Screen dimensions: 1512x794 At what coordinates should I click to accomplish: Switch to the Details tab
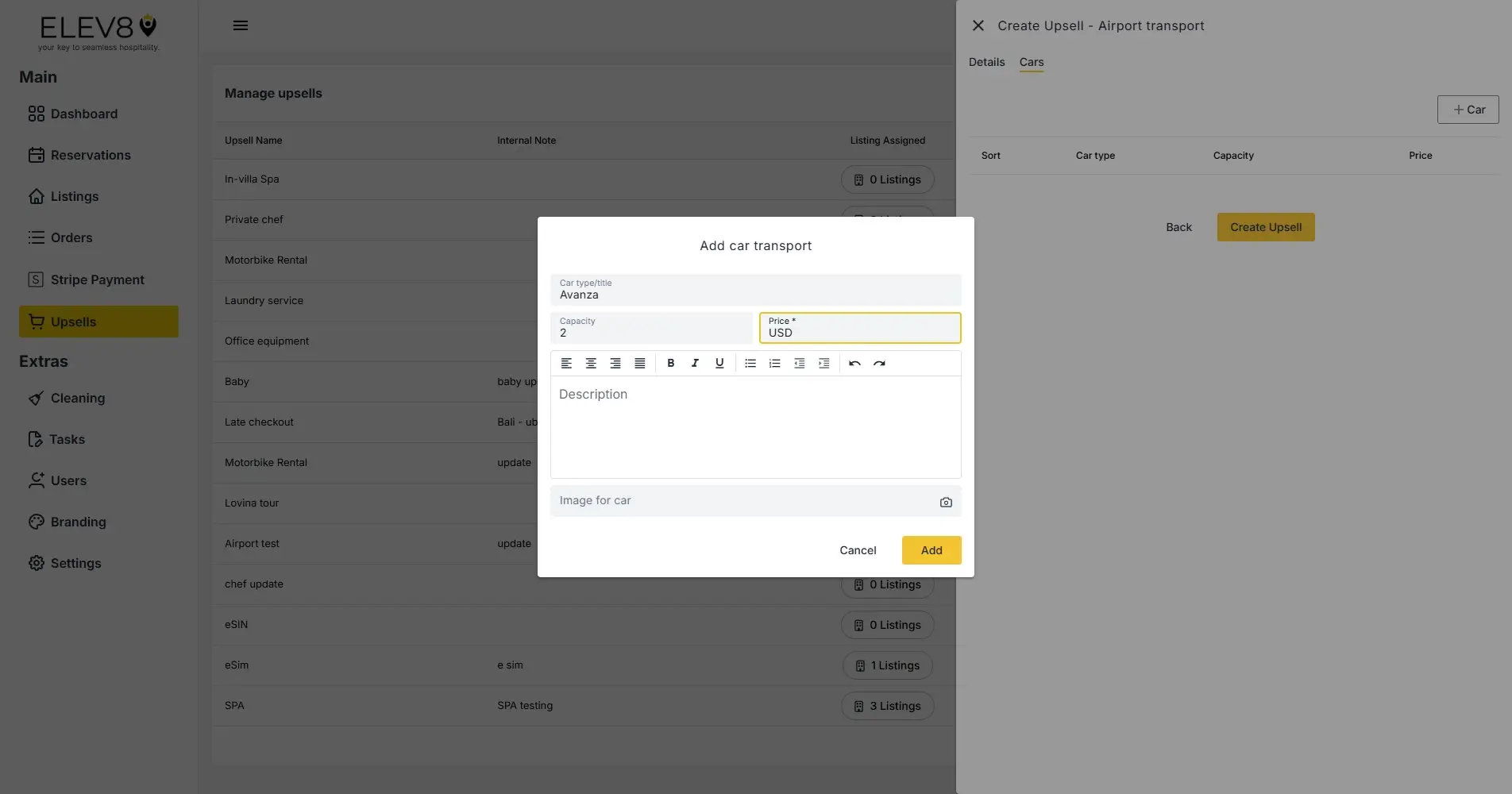point(986,62)
